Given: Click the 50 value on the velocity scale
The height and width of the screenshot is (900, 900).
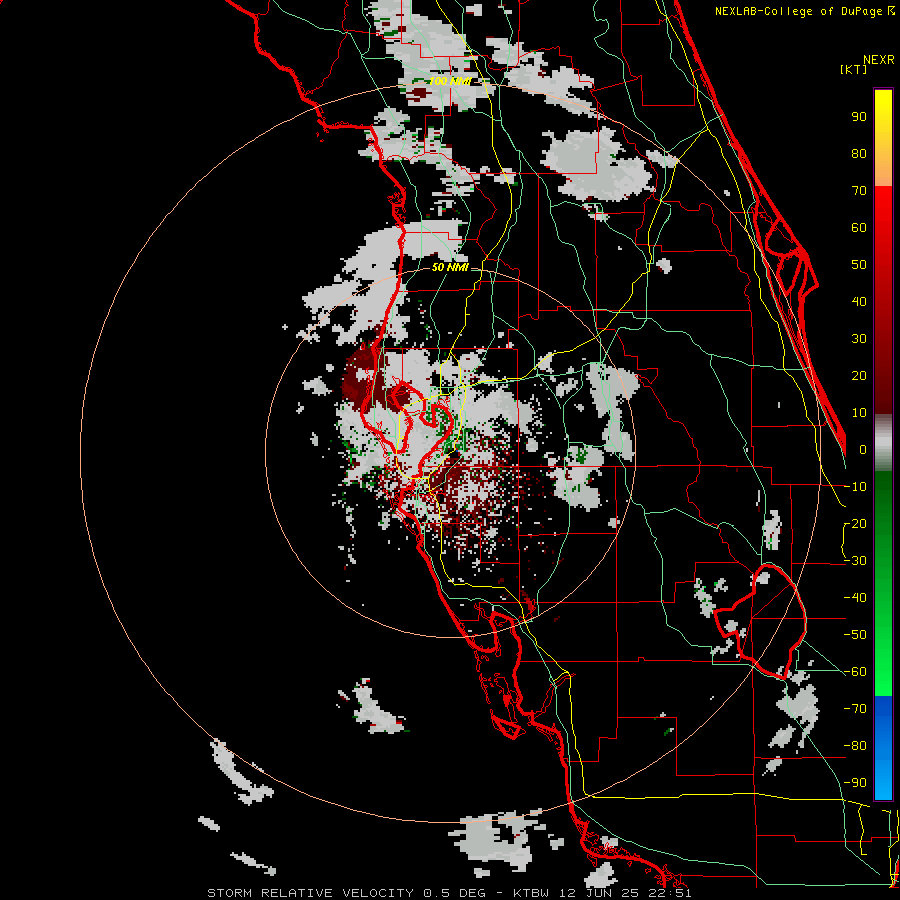Looking at the screenshot, I should tap(859, 265).
